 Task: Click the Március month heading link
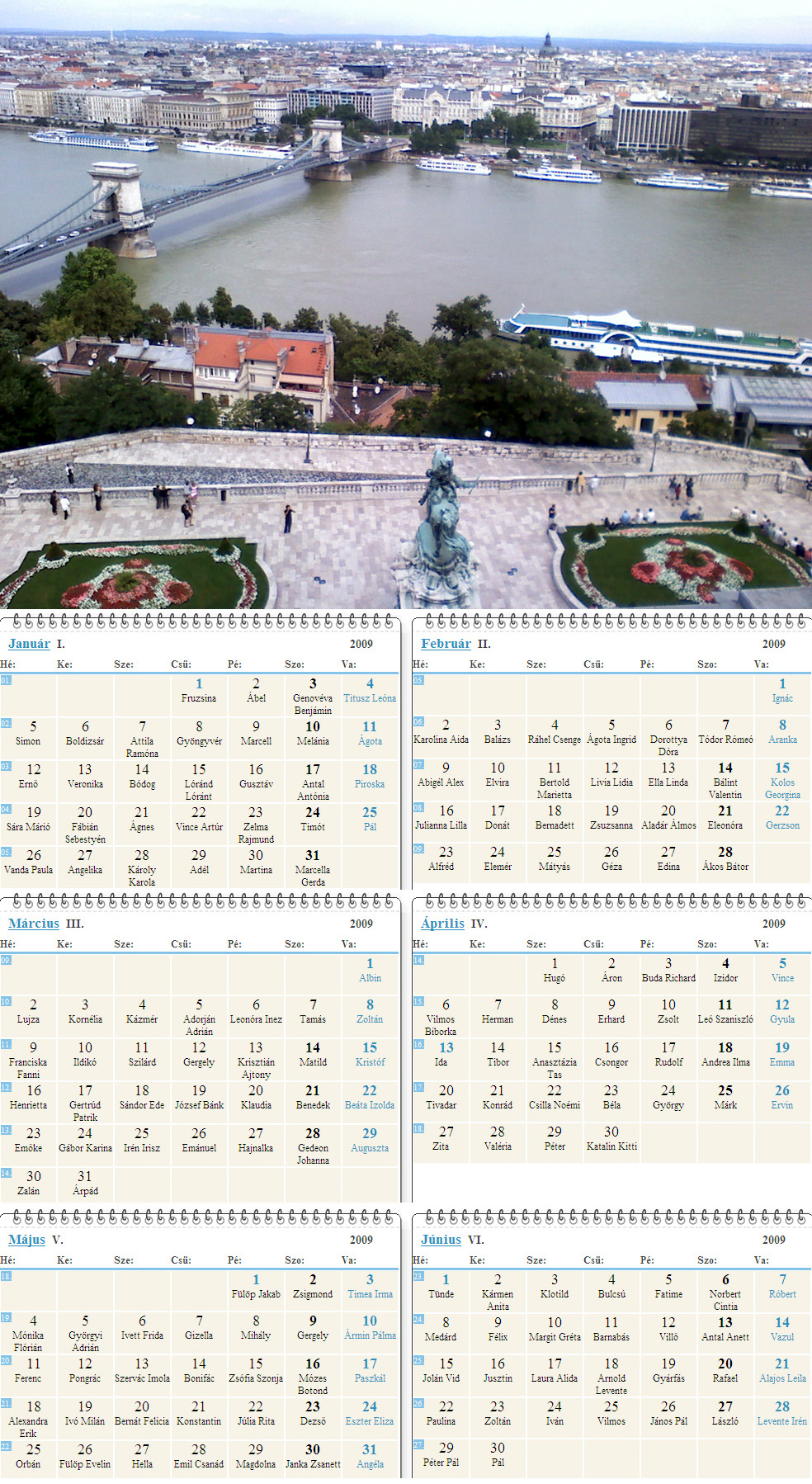[34, 924]
